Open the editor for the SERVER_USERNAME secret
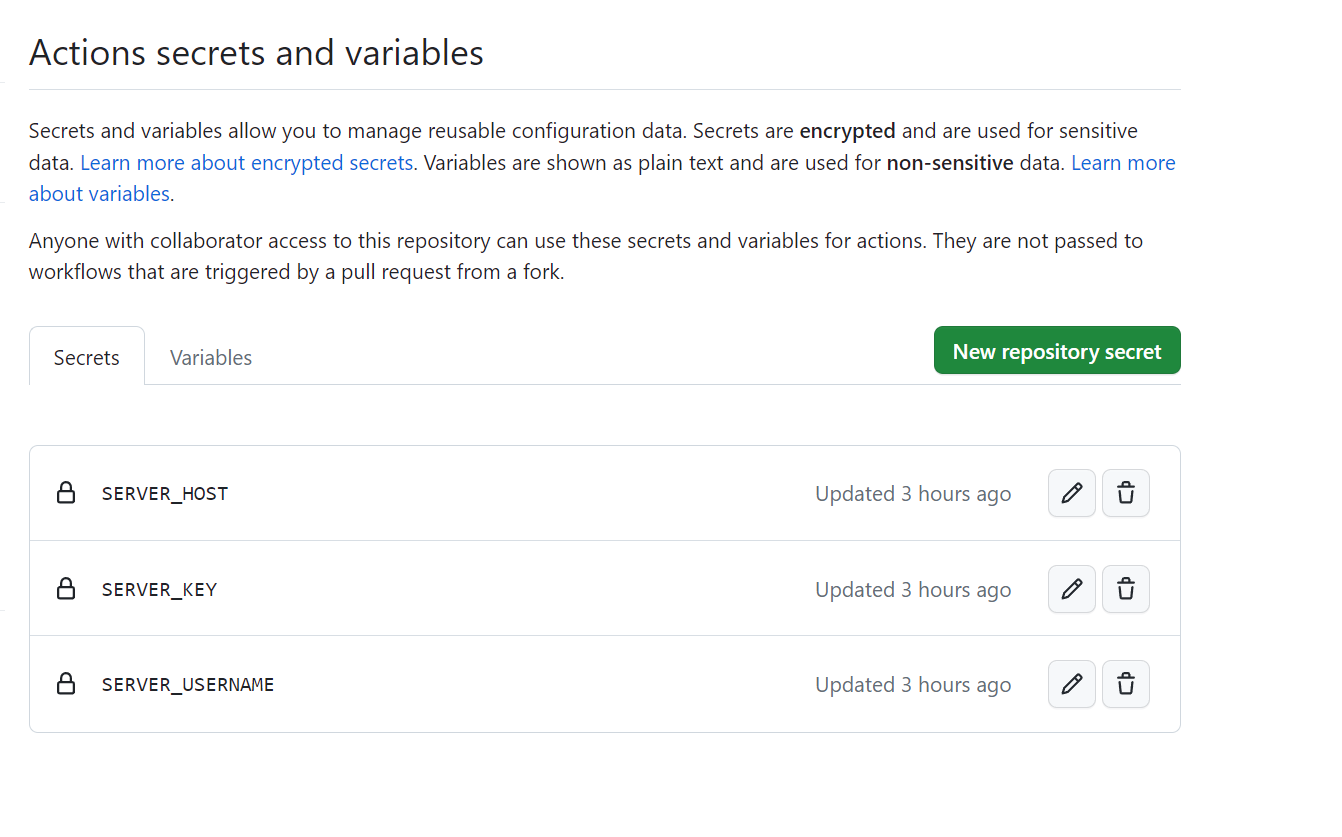The image size is (1342, 837). coord(1072,684)
